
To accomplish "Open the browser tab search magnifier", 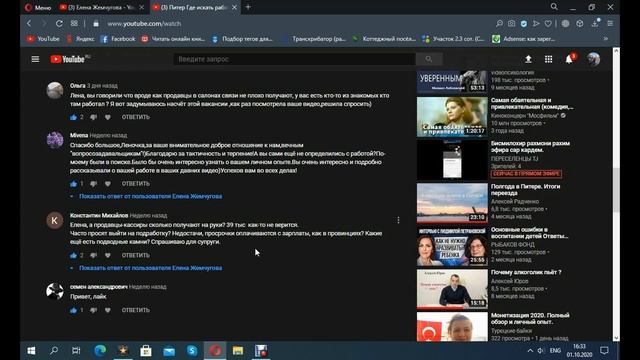I will coord(554,7).
